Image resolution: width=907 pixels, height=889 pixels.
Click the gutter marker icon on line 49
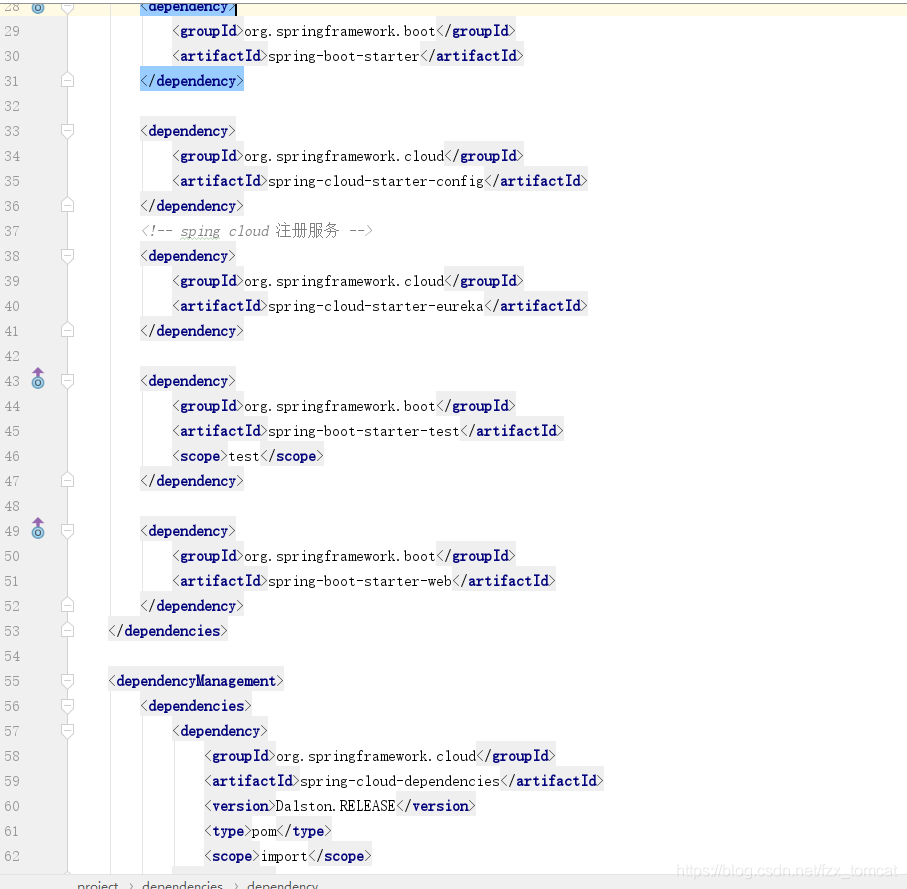click(38, 528)
